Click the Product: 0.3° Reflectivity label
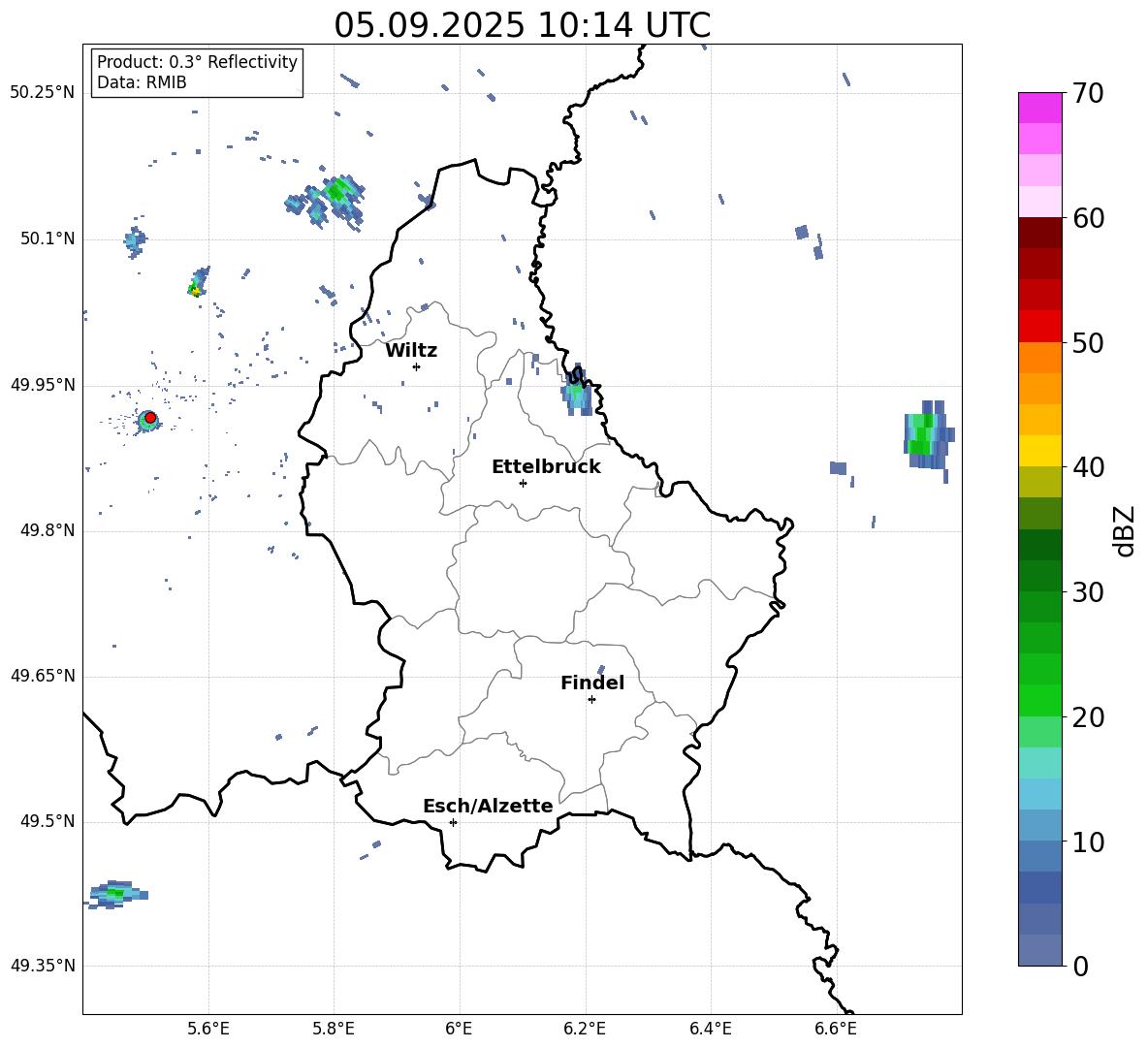The image size is (1148, 1048). 197,62
